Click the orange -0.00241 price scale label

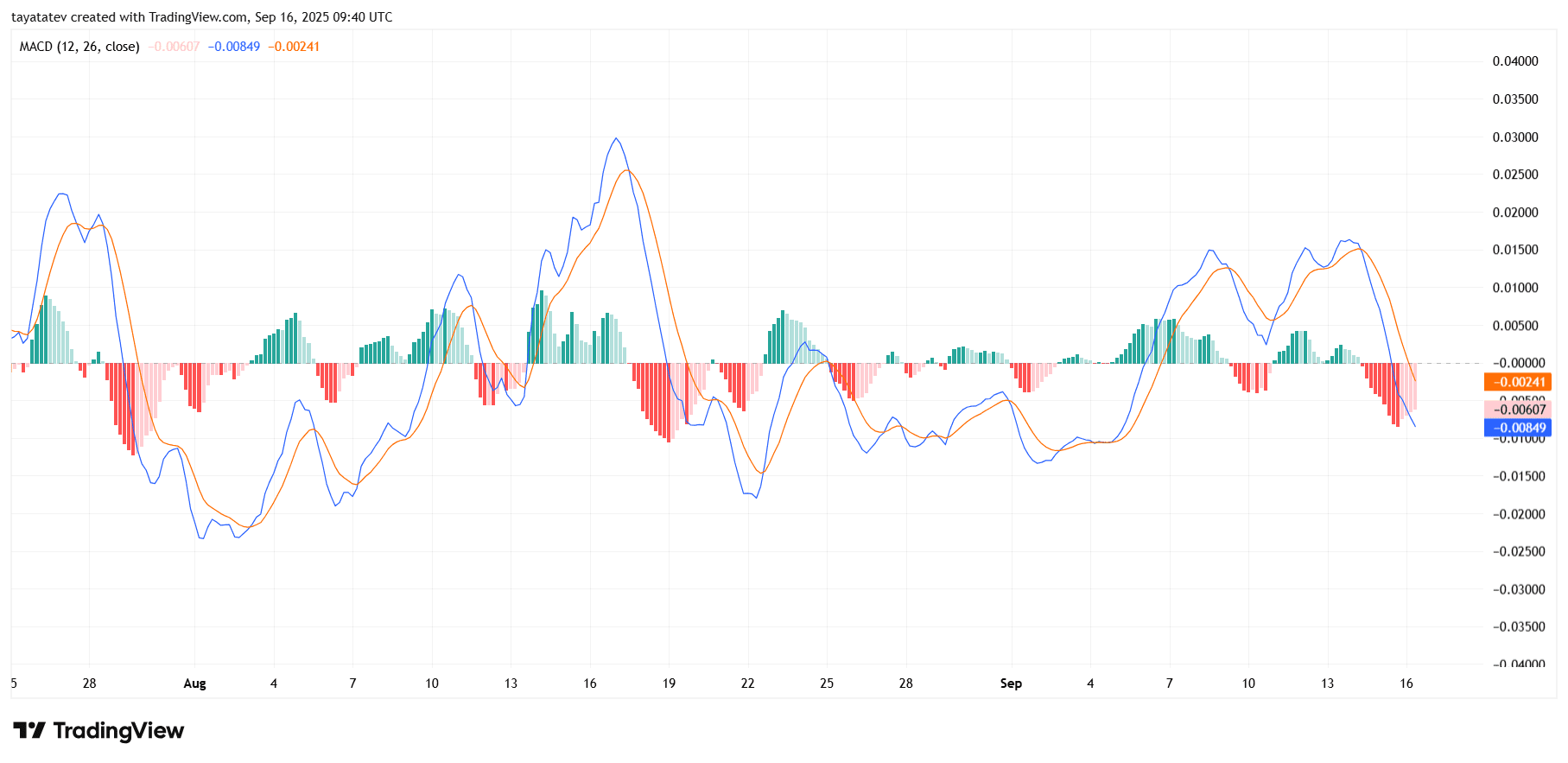tap(1518, 382)
